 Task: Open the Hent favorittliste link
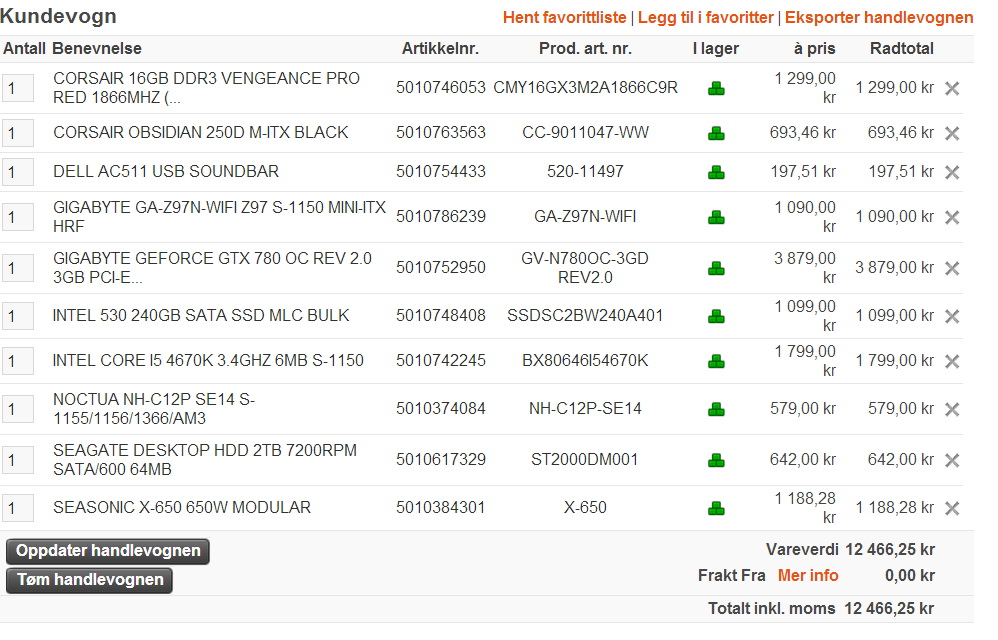(564, 18)
